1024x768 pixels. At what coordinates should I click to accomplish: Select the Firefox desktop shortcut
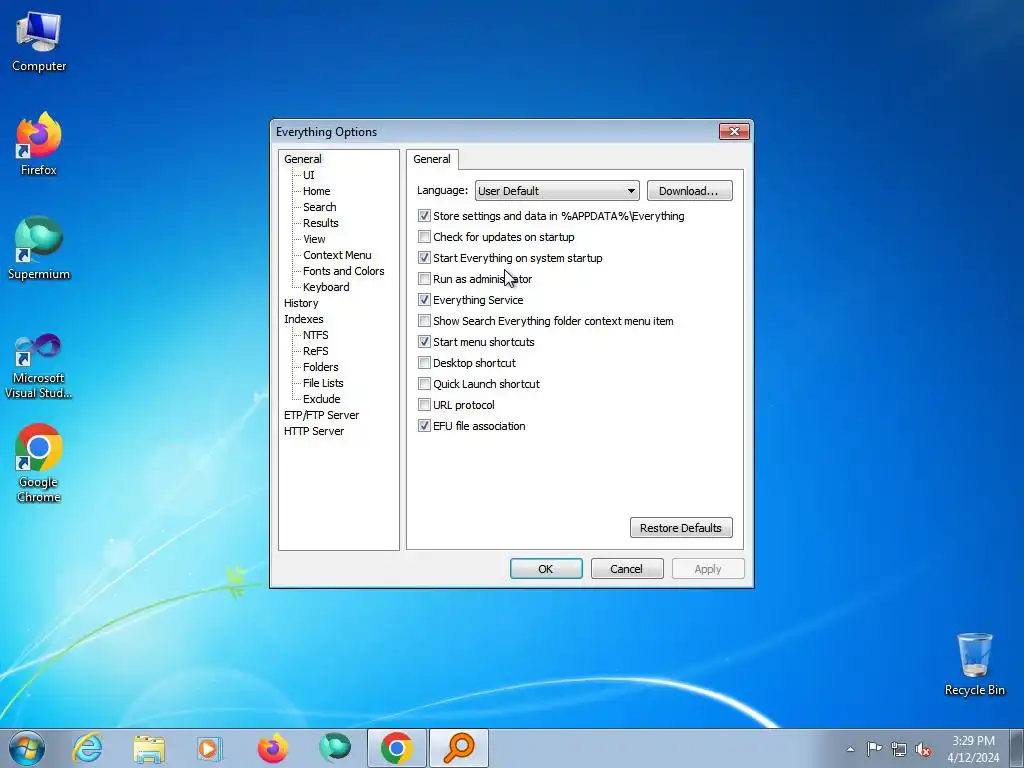(x=39, y=144)
